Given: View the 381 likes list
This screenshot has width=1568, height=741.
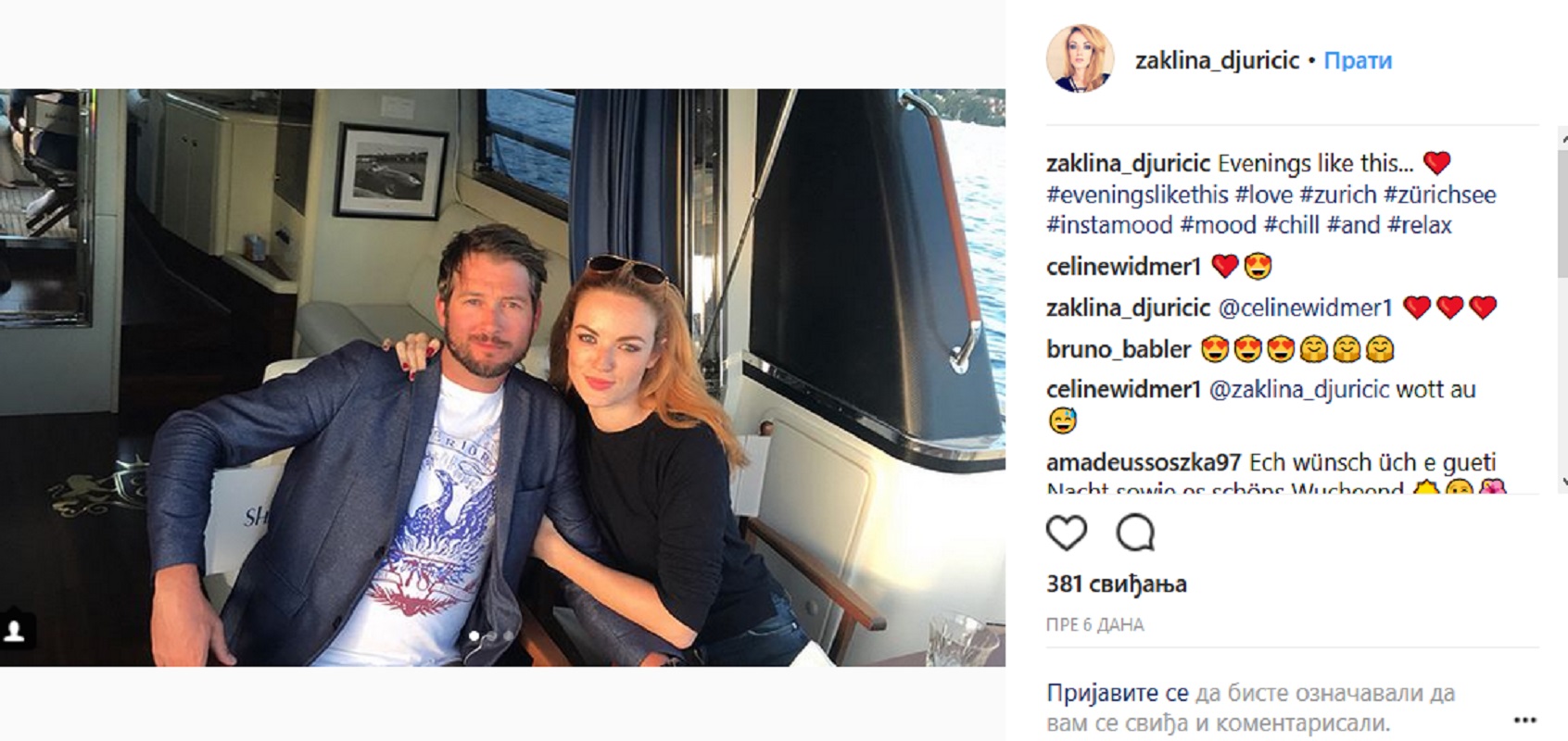Looking at the screenshot, I should click(x=1117, y=584).
